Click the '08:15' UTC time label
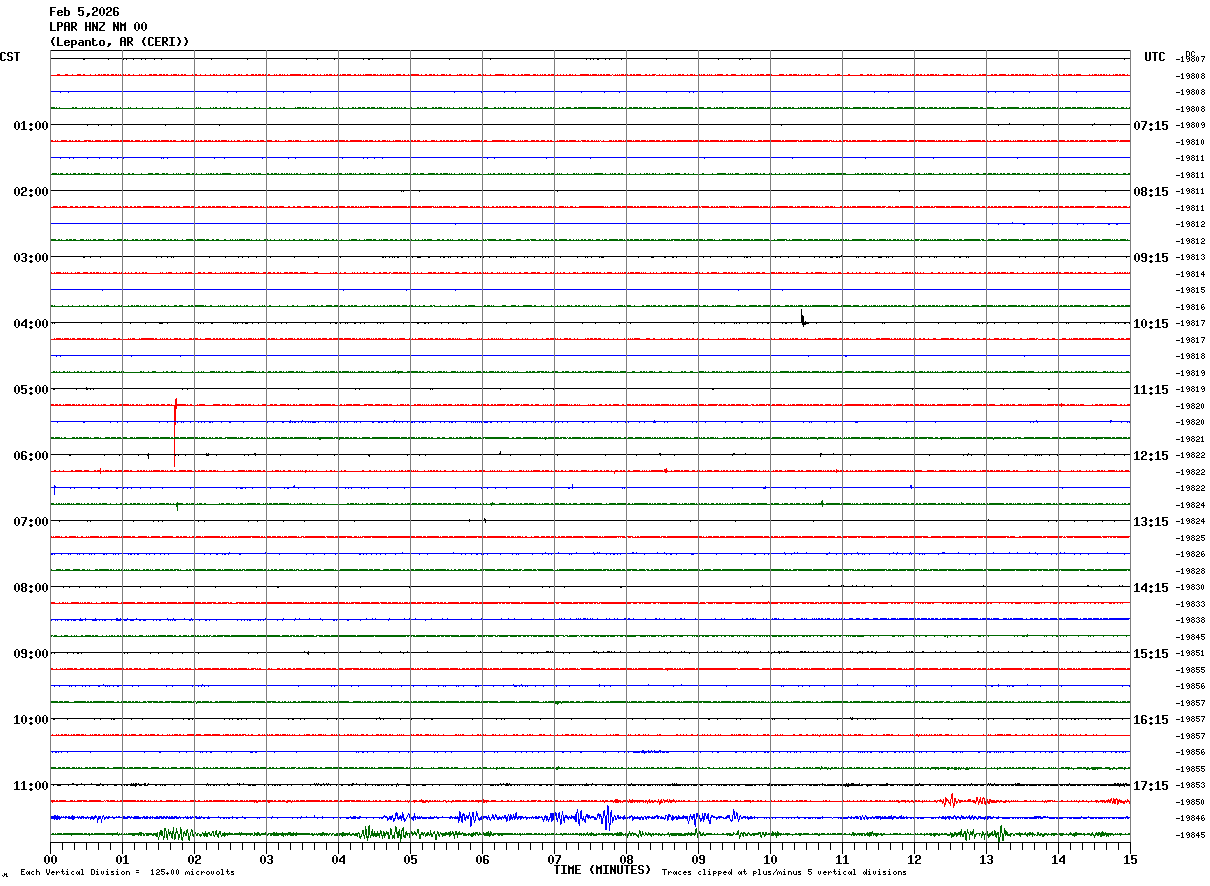 pyautogui.click(x=1151, y=192)
